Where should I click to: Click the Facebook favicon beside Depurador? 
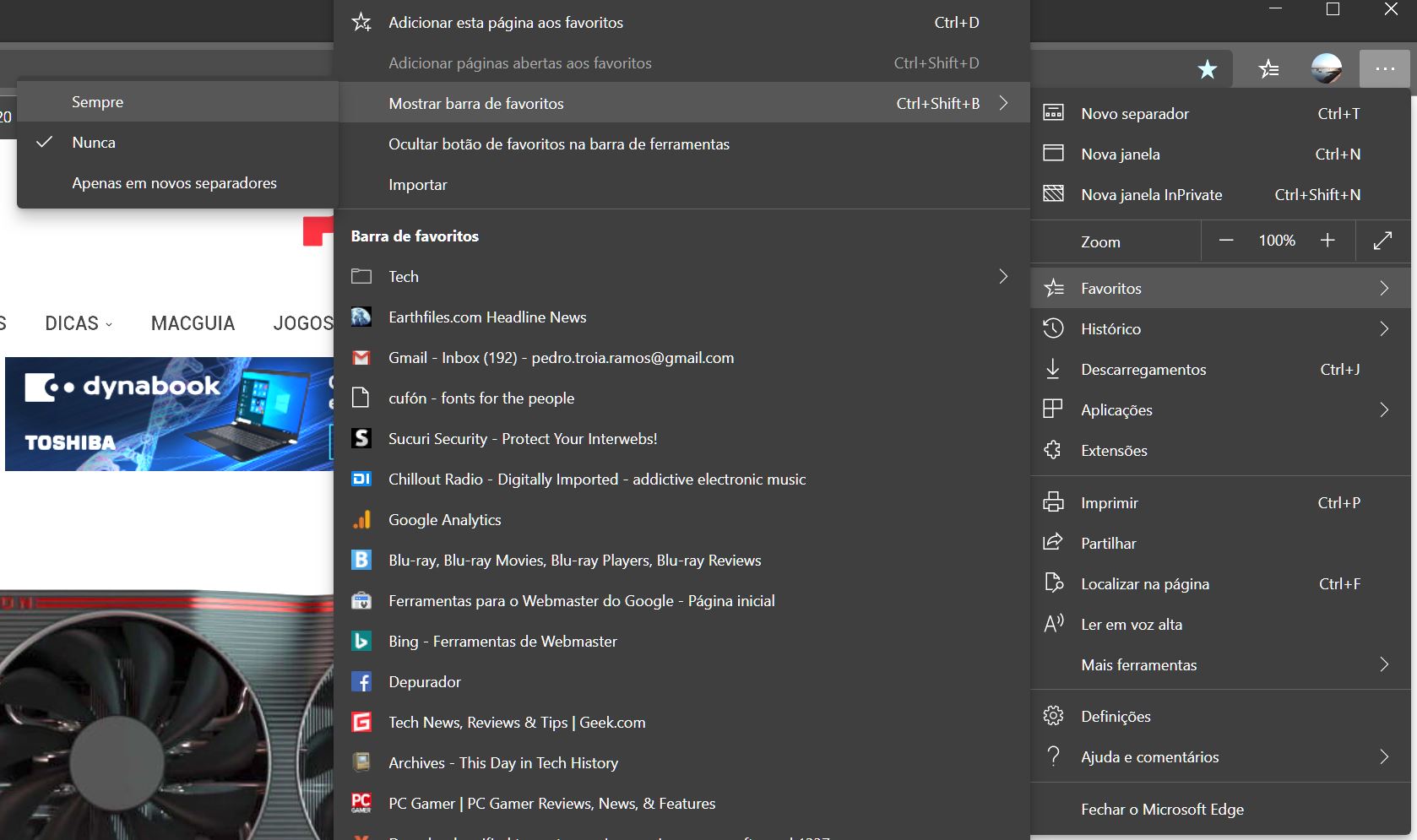(361, 681)
